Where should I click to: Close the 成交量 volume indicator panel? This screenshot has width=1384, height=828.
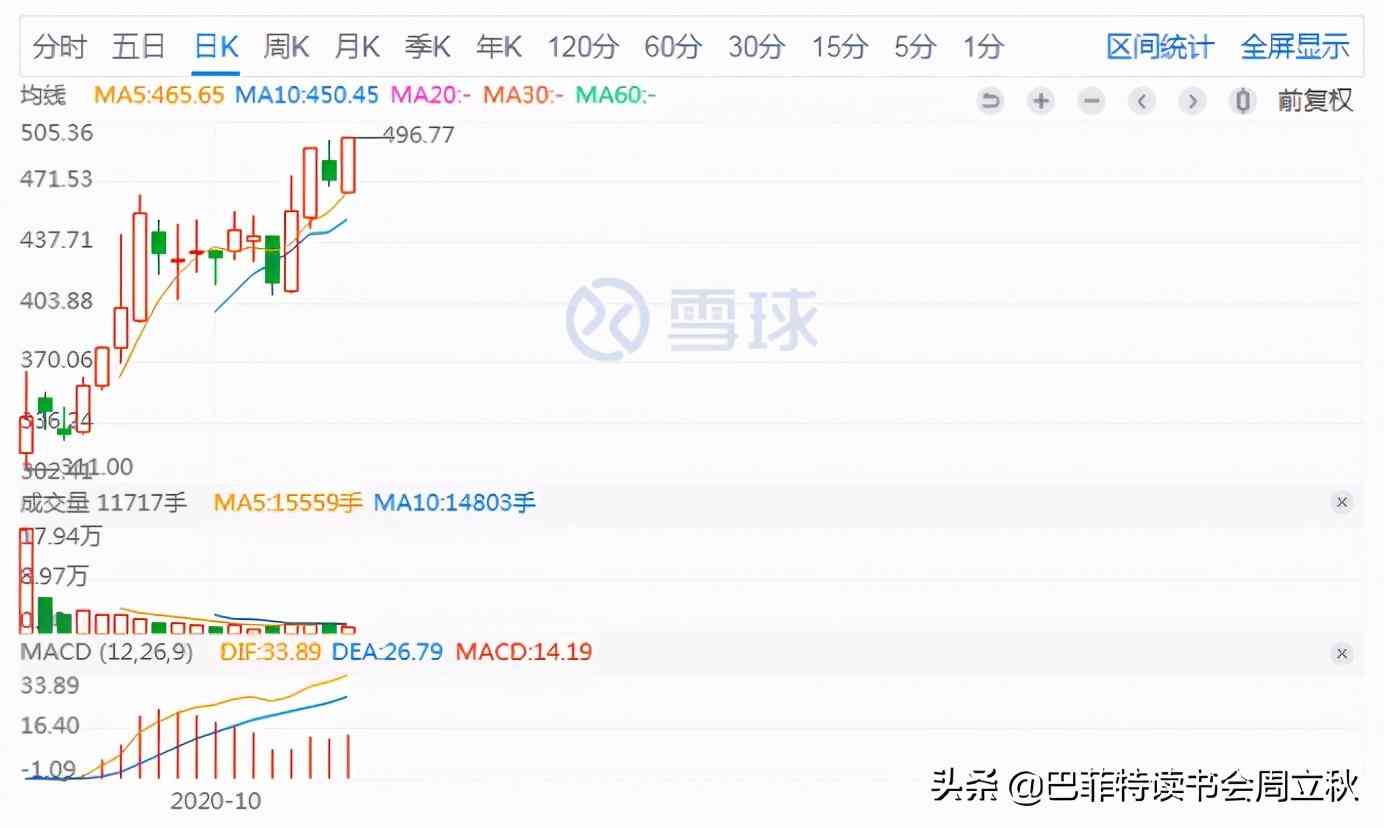point(1342,502)
